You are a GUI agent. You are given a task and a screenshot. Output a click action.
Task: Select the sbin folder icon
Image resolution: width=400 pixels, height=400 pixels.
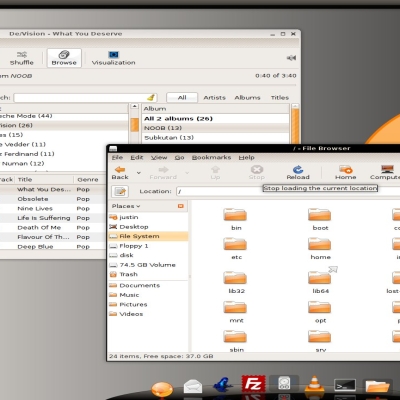[x=235, y=336]
